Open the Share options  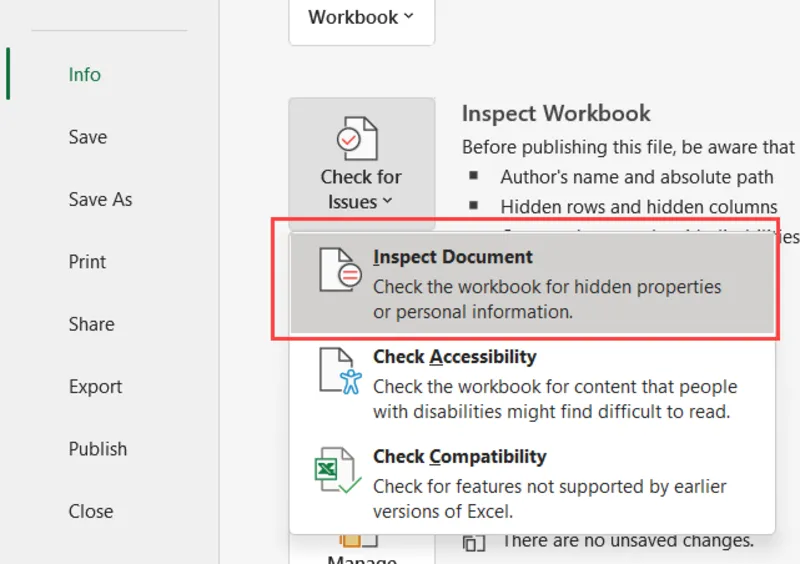click(91, 324)
